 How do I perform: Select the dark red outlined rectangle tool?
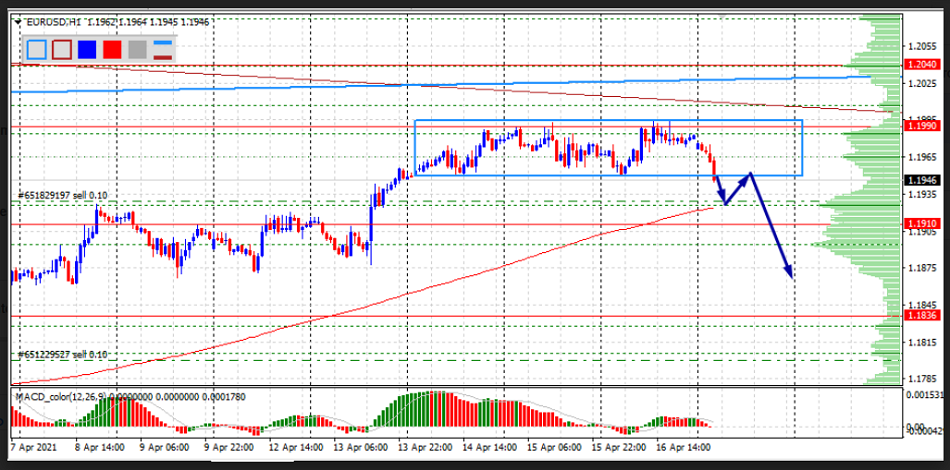point(61,48)
